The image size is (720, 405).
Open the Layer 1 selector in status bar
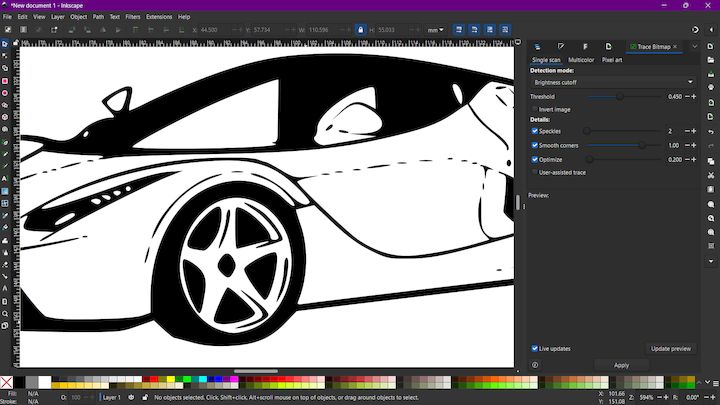point(112,397)
